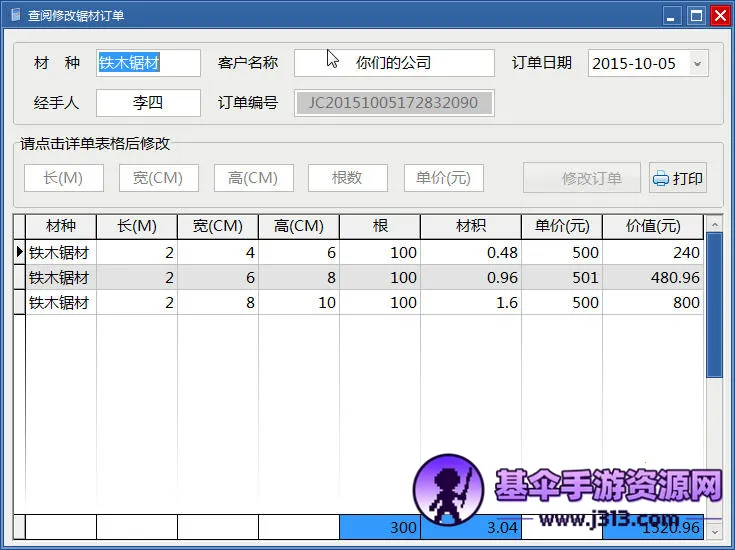
Task: Click the 长(M) input box
Action: point(64,178)
